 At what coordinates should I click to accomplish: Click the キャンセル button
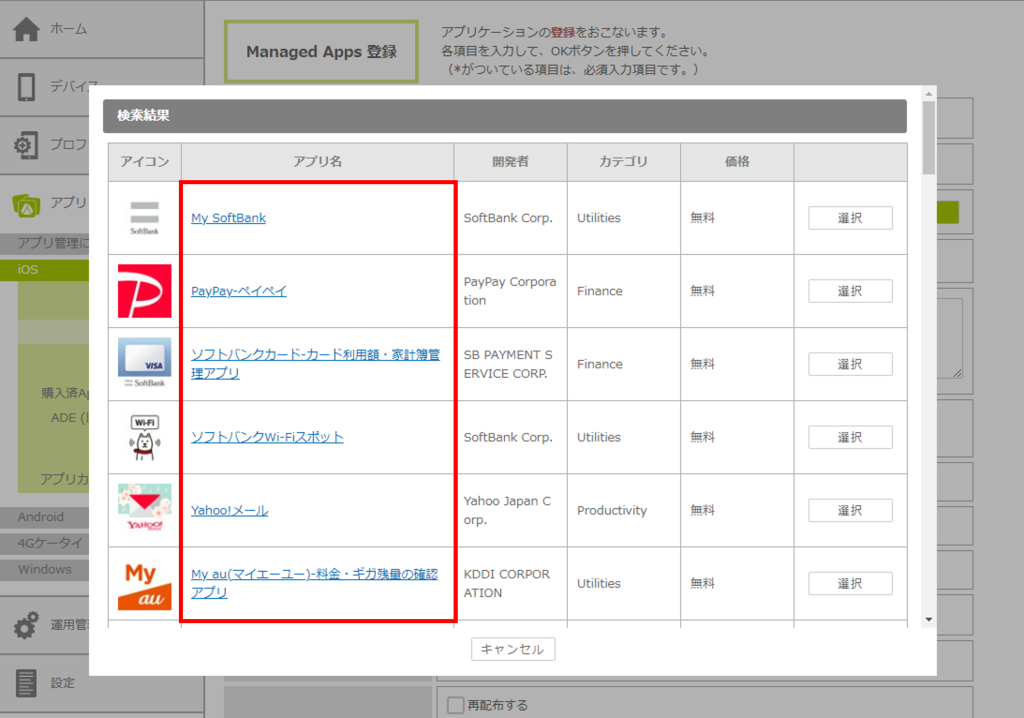(x=513, y=649)
